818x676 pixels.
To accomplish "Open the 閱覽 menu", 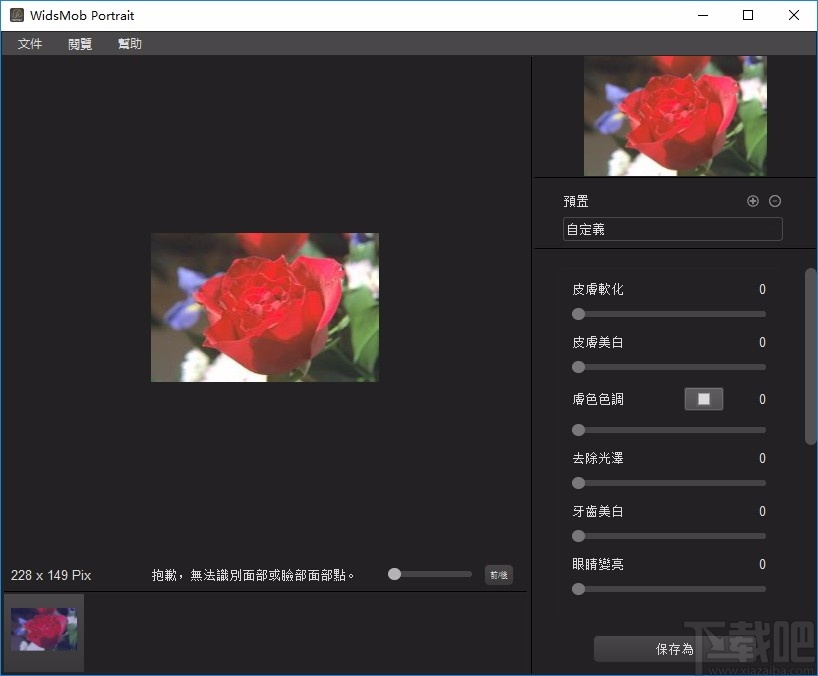I will pos(80,44).
